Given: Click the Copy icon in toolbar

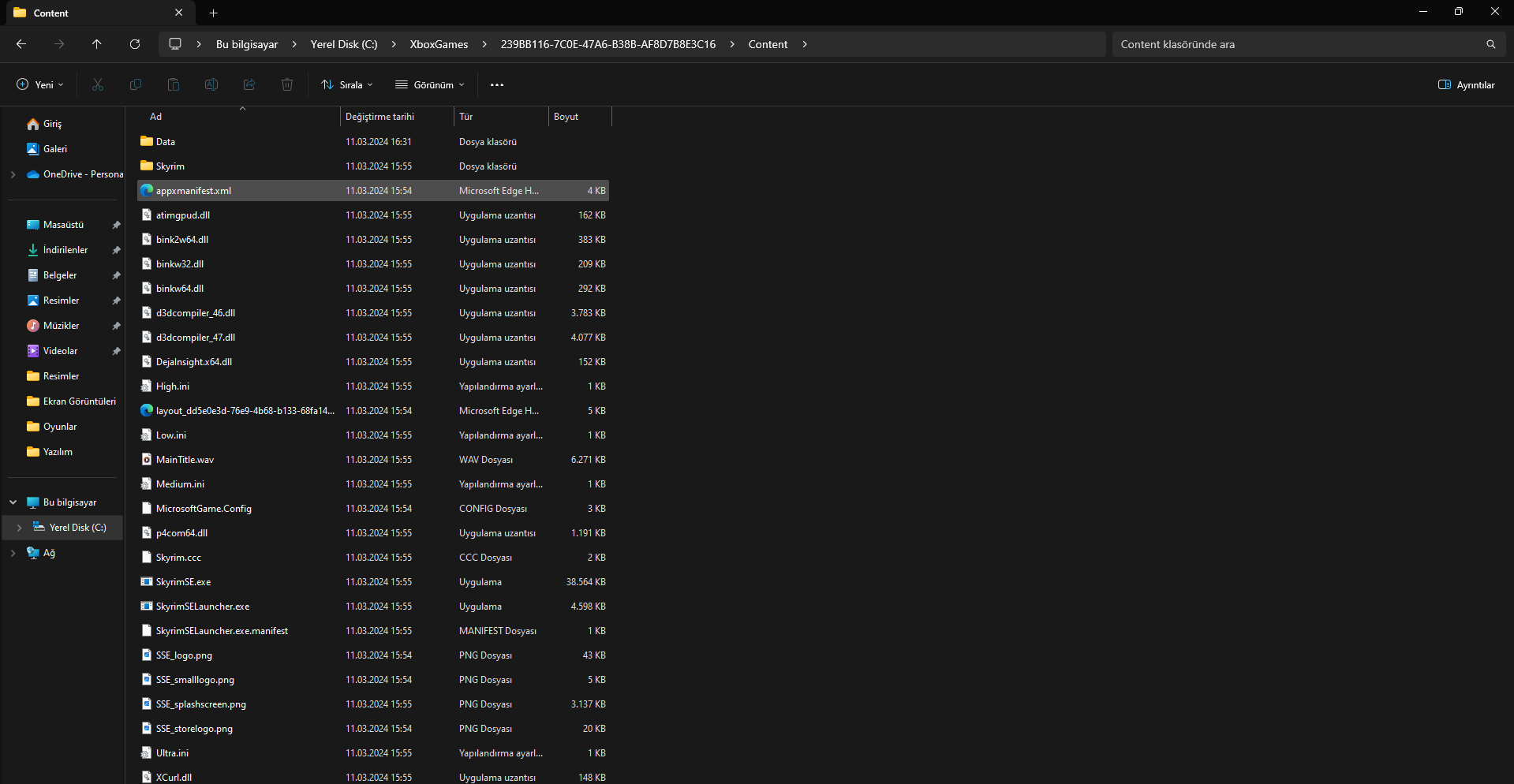Looking at the screenshot, I should (x=136, y=84).
